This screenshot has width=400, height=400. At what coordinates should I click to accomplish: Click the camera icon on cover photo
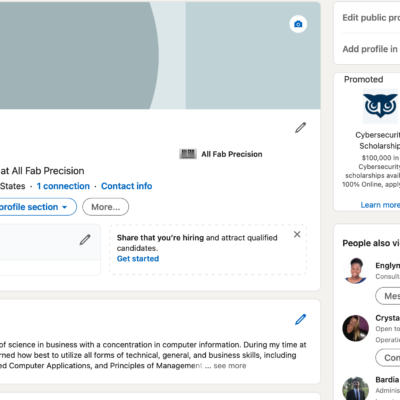pos(298,24)
